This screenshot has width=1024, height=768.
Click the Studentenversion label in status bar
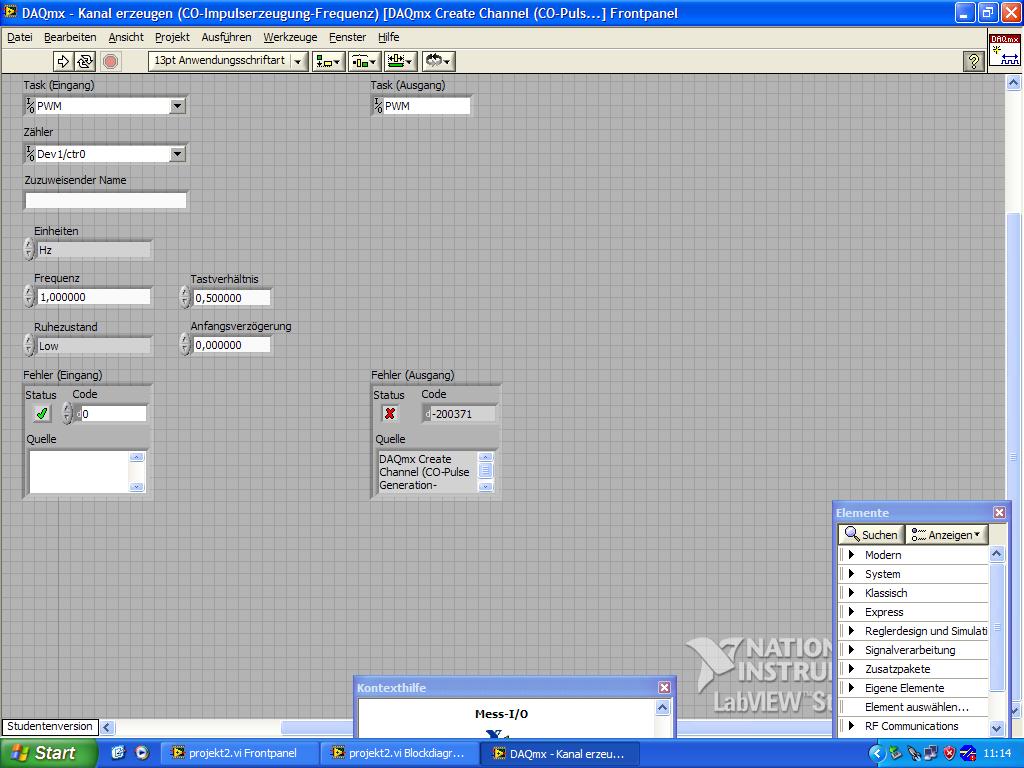50,726
